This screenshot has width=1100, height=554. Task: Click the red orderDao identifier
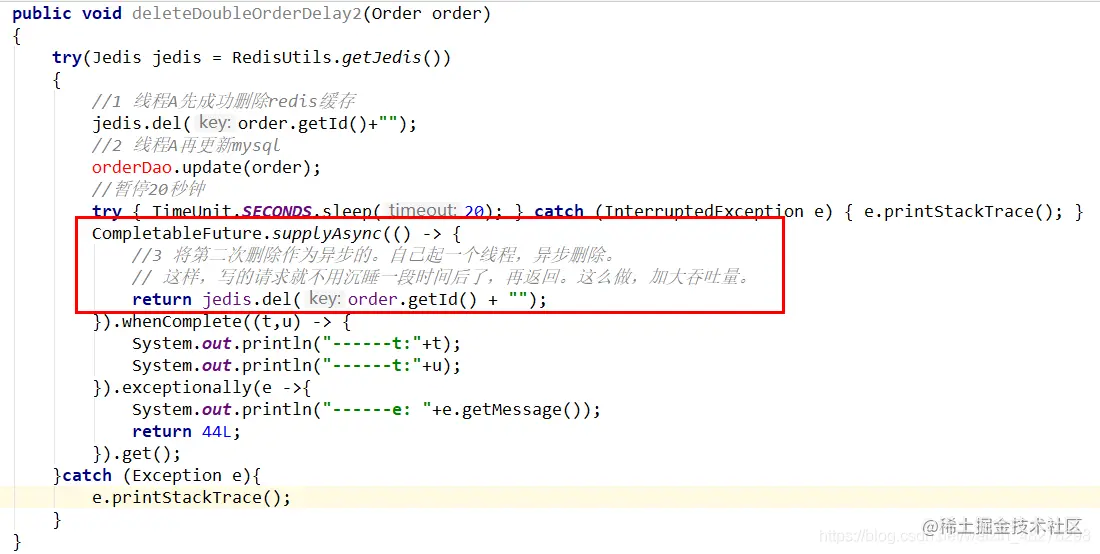tap(132, 168)
